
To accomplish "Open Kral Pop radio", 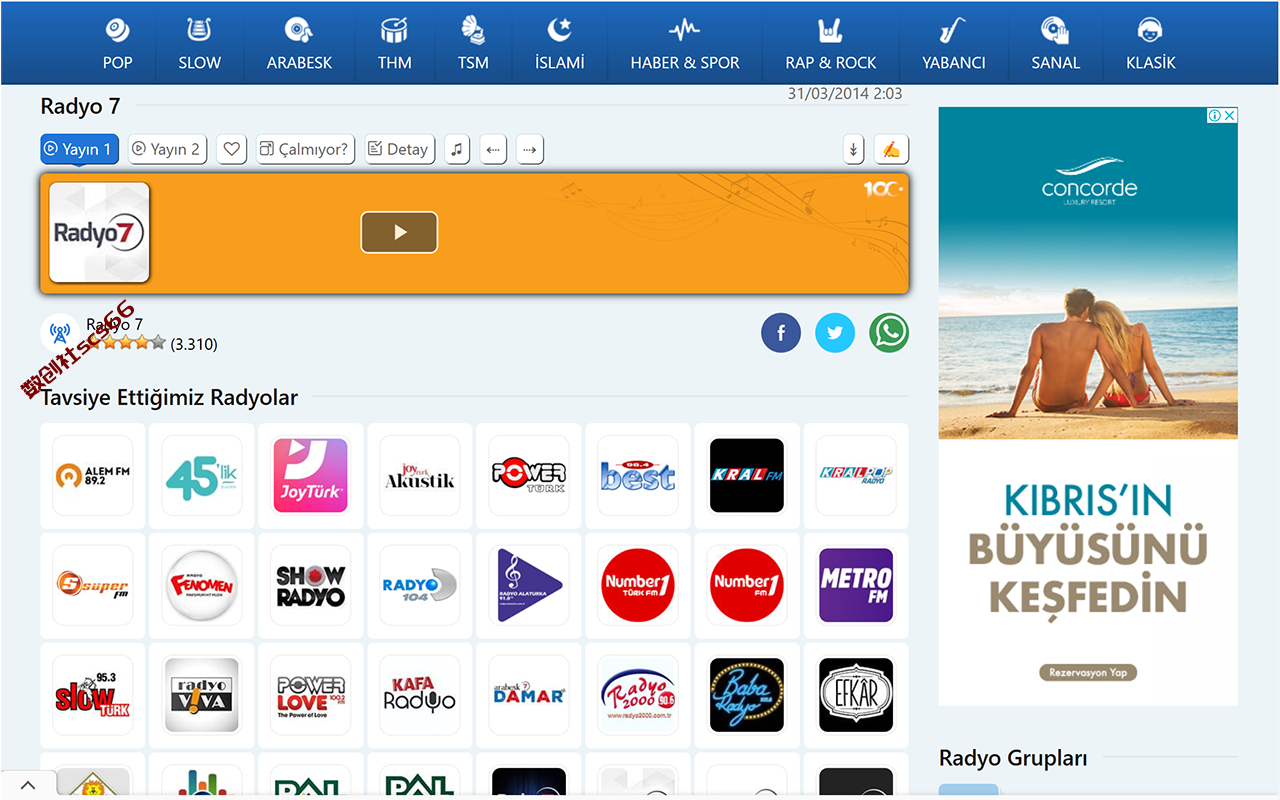I will 856,475.
